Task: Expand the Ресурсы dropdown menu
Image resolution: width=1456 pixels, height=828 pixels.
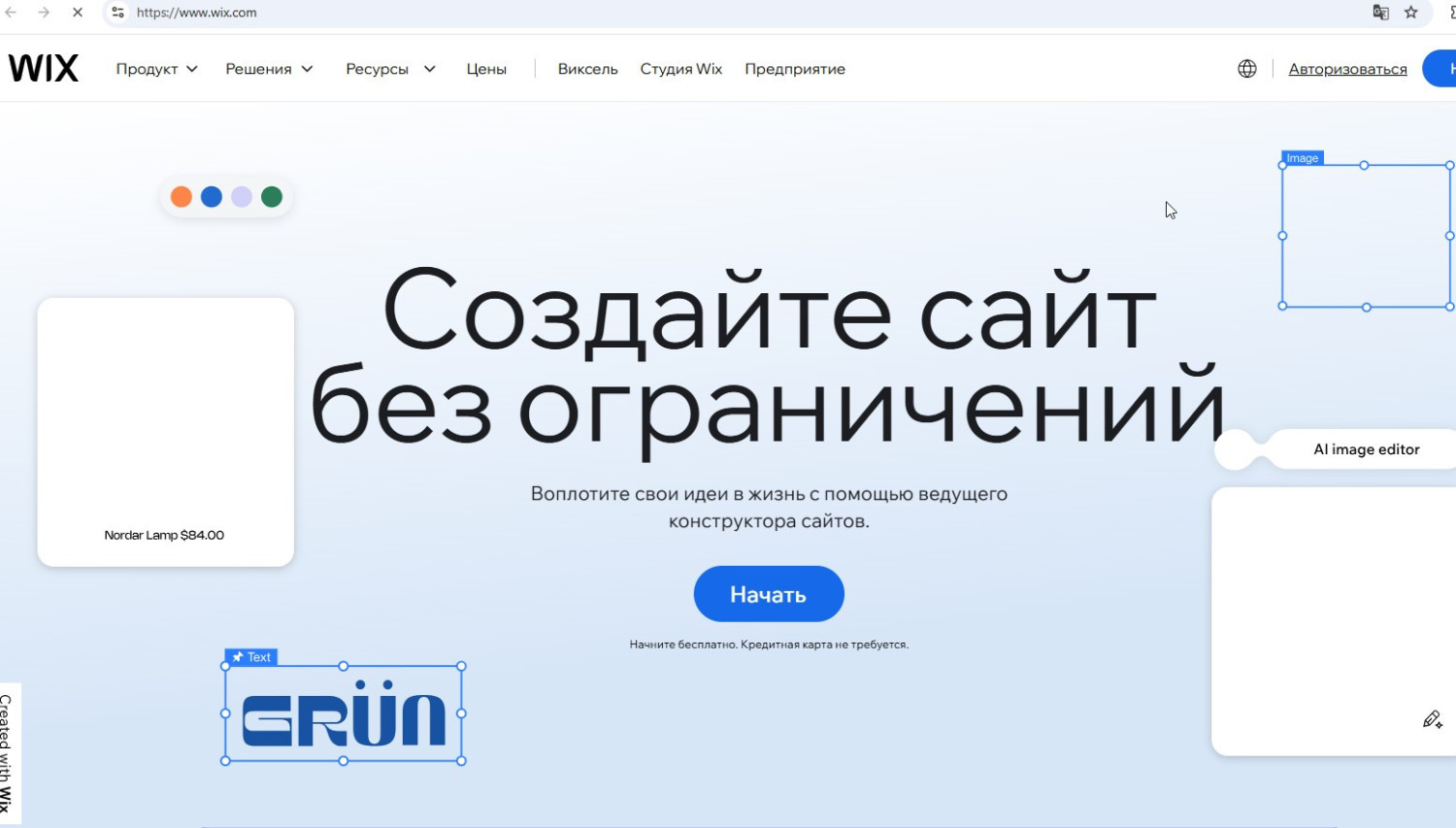Action: pos(390,69)
